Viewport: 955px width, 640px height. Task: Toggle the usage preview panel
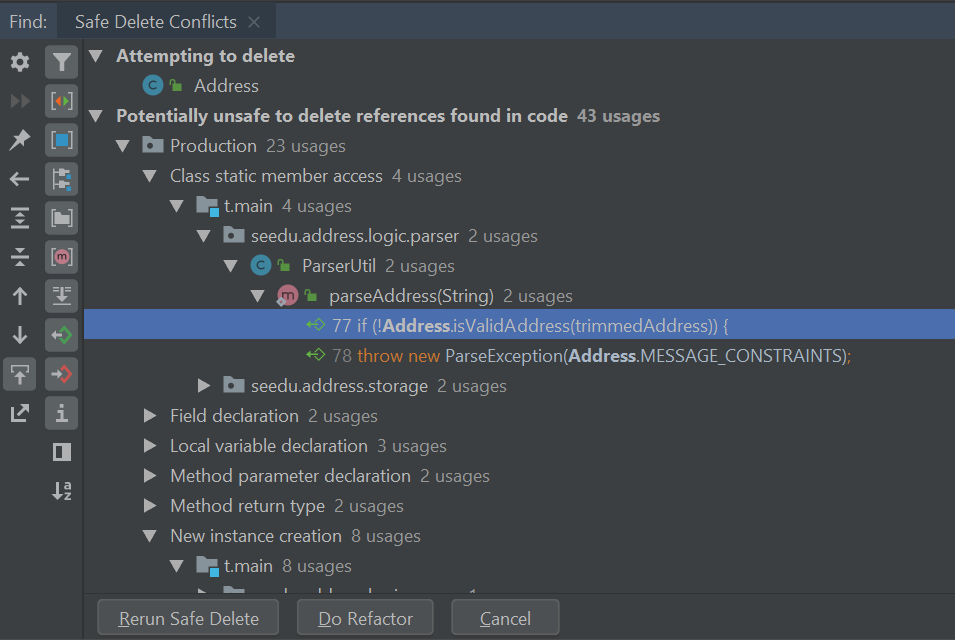pos(61,452)
